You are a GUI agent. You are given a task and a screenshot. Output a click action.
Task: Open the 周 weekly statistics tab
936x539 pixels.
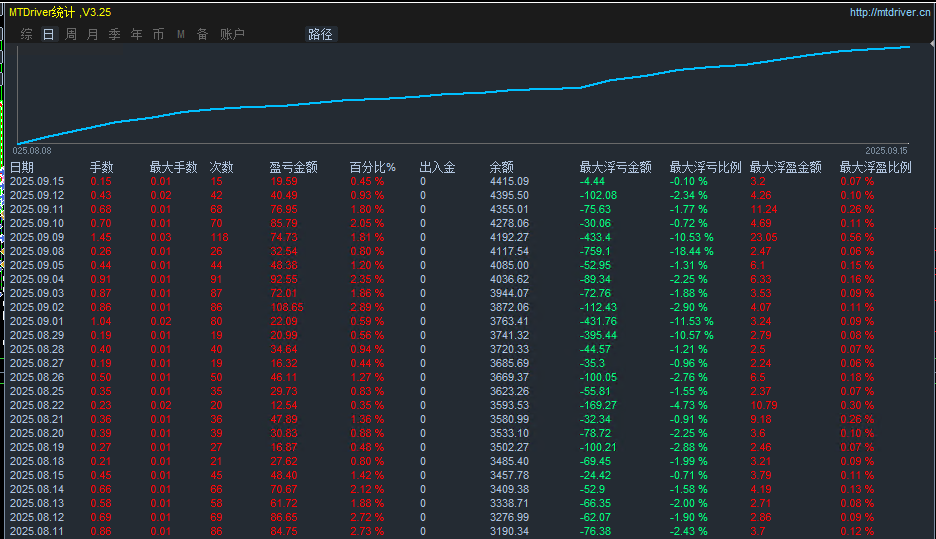point(70,34)
